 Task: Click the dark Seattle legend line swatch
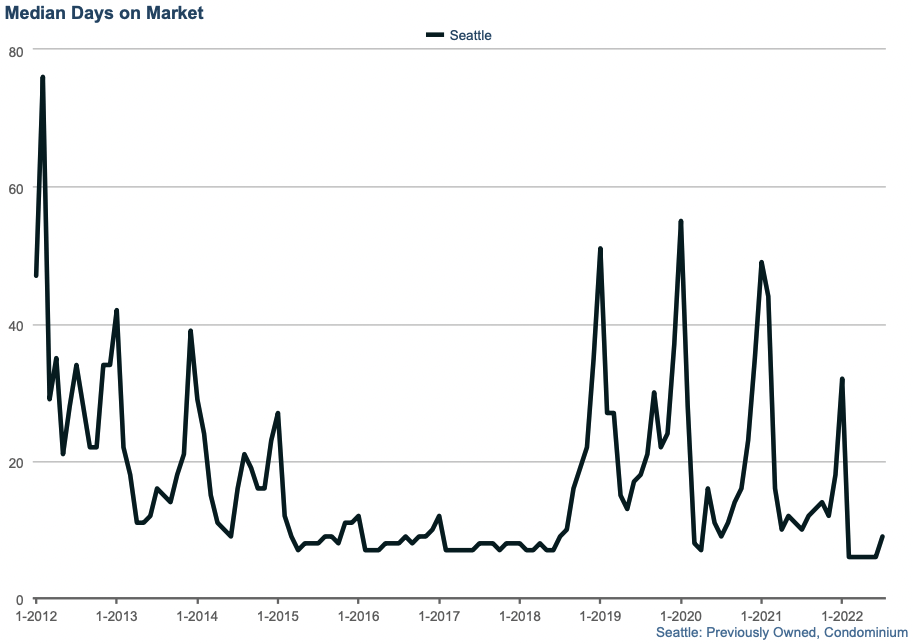pos(434,35)
